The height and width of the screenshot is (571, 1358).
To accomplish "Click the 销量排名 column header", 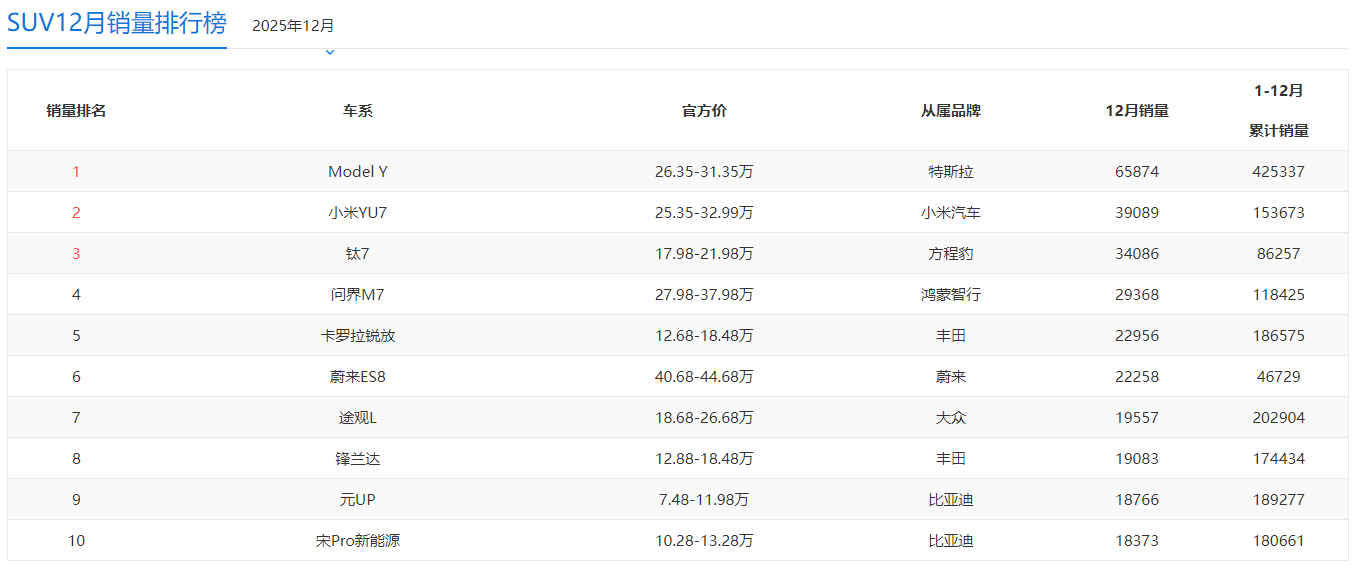I will [76, 111].
